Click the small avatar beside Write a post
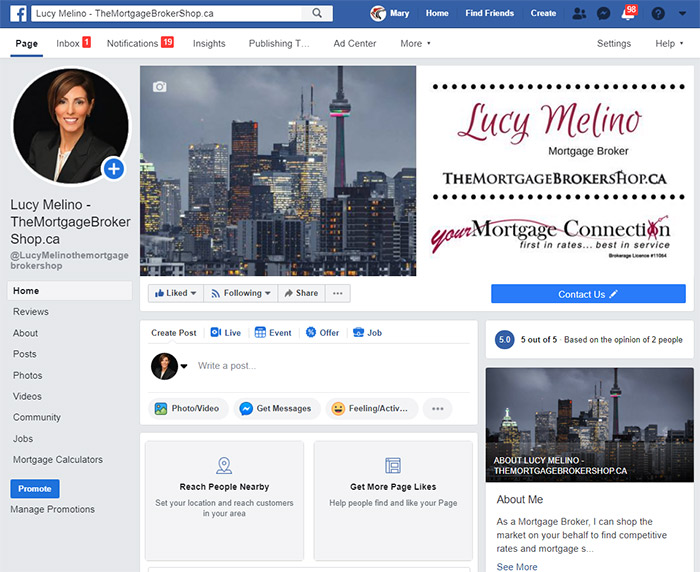700x572 pixels. point(164,366)
